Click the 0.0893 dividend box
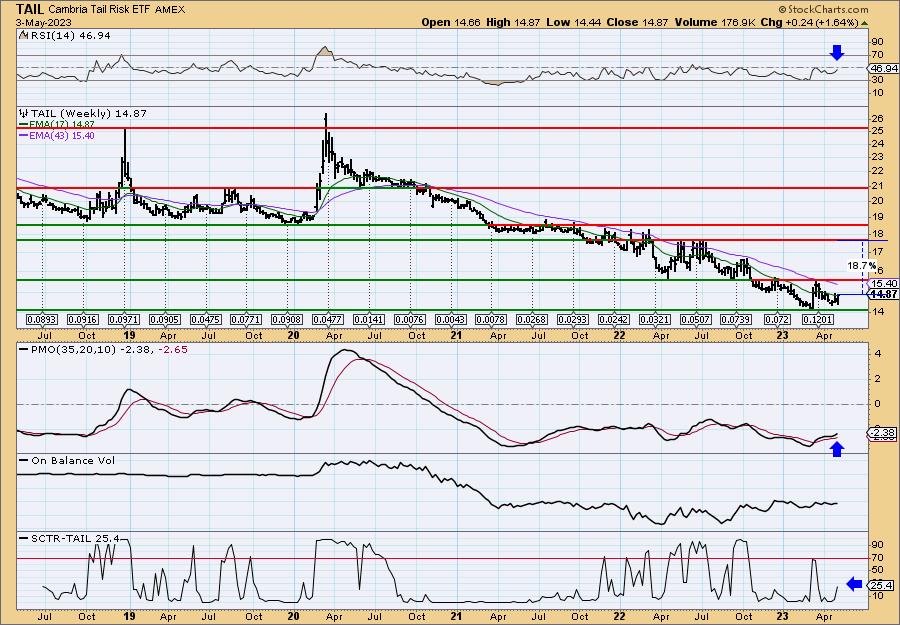900x625 pixels. coord(42,319)
